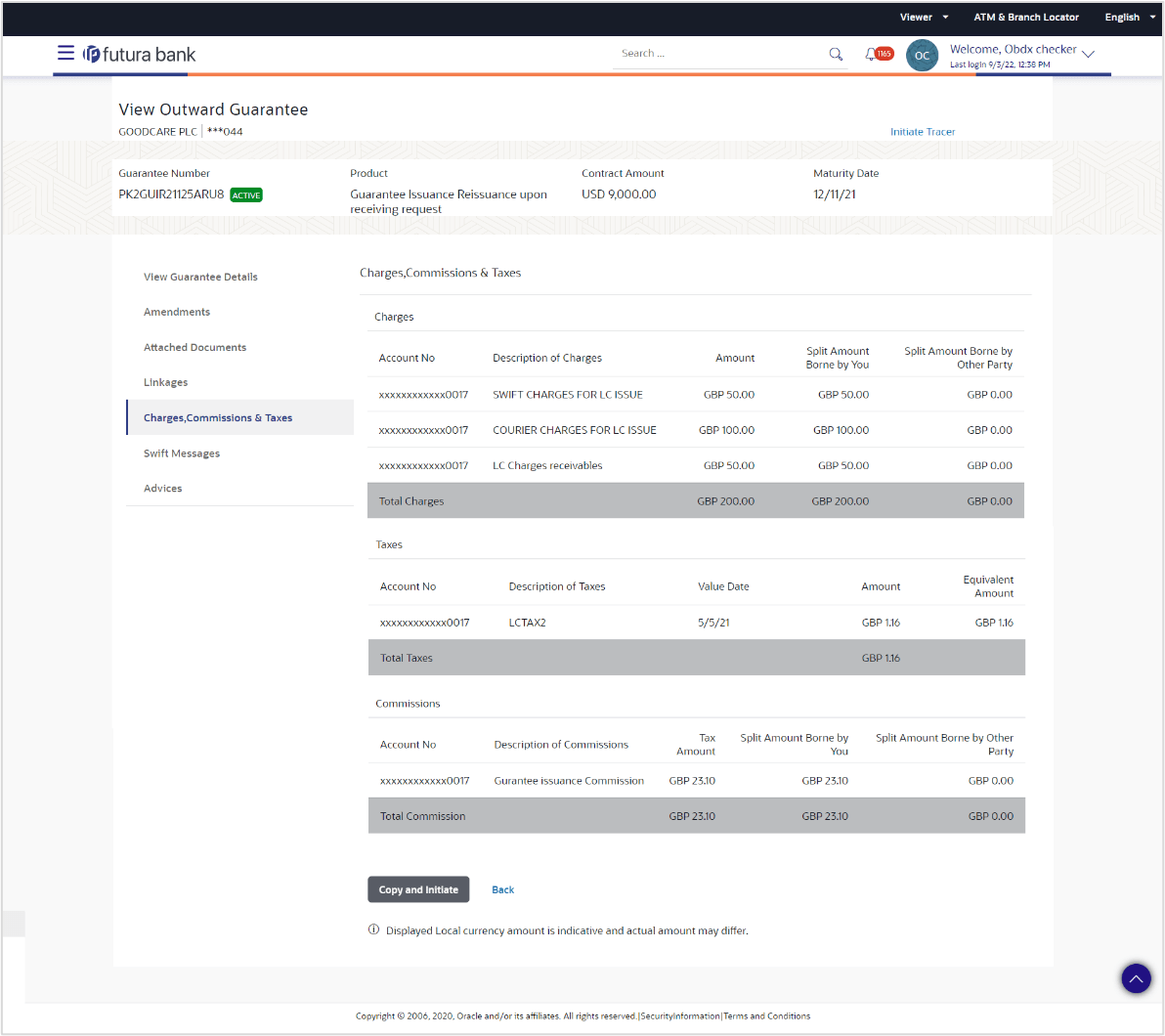Click the Tax Amount column header
Screen dimensions: 1165x1036
[696, 745]
